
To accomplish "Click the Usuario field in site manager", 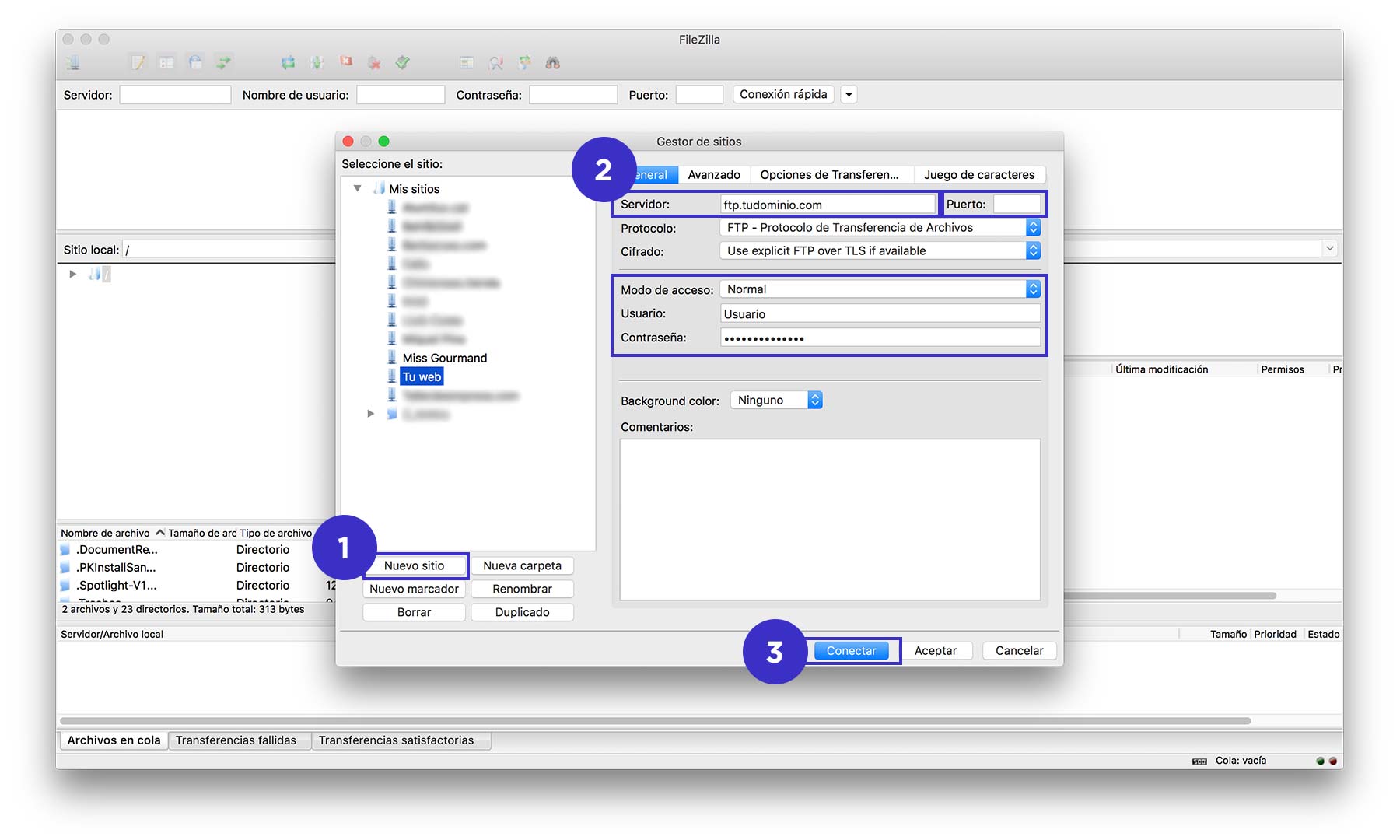I will (880, 313).
